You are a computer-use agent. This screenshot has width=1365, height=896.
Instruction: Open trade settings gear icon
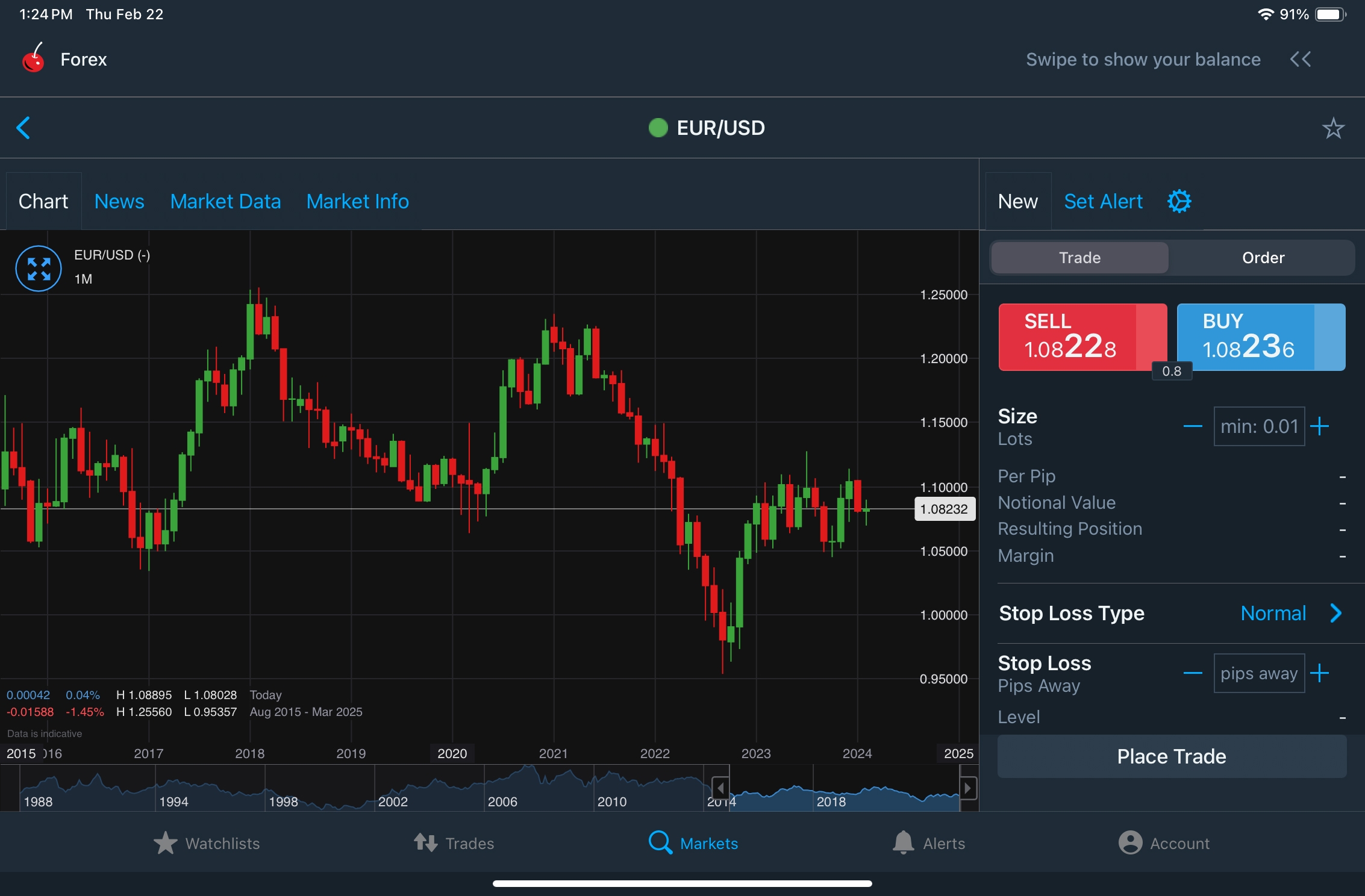pyautogui.click(x=1179, y=201)
